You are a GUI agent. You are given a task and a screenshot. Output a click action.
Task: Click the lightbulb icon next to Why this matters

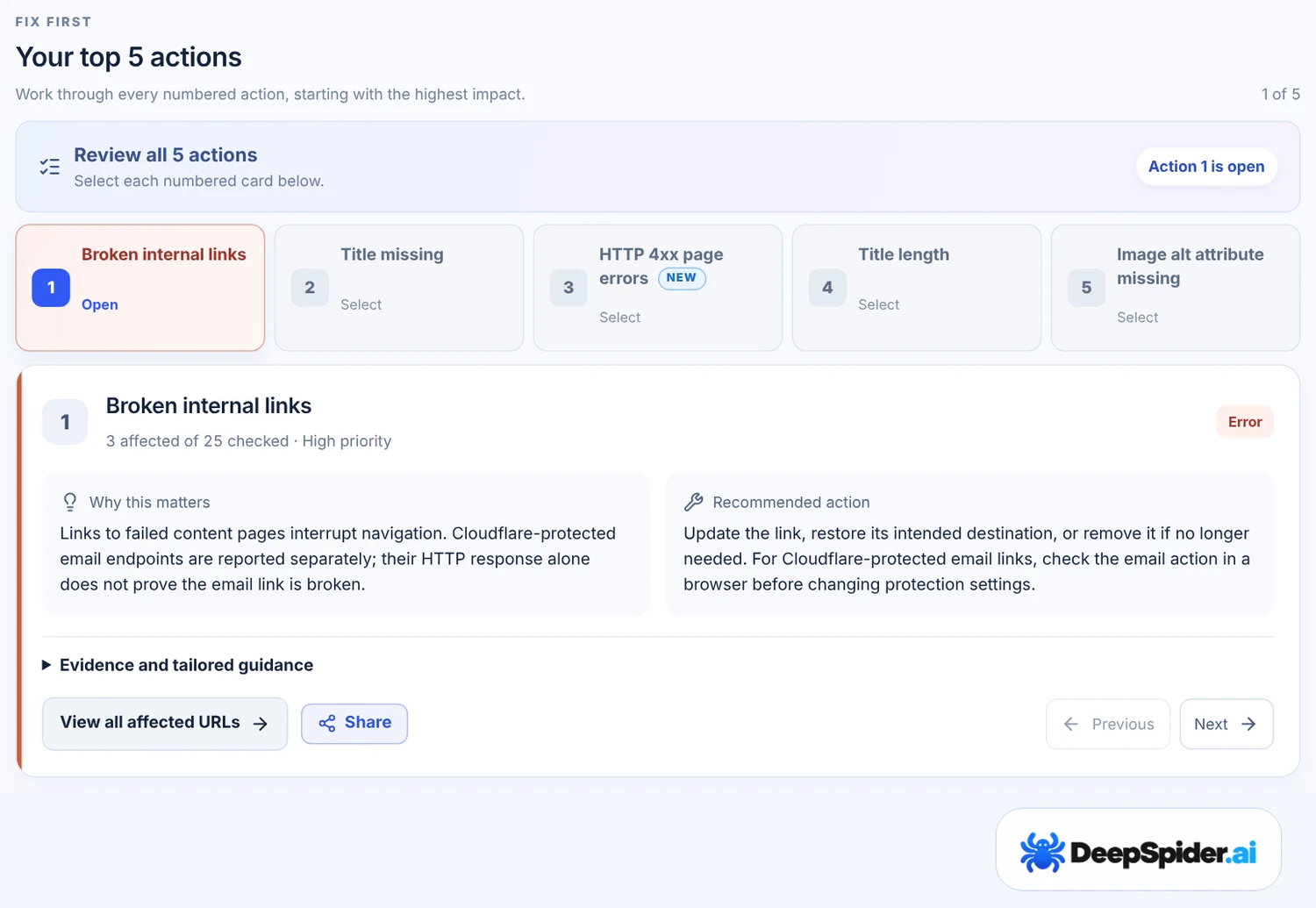pyautogui.click(x=70, y=502)
